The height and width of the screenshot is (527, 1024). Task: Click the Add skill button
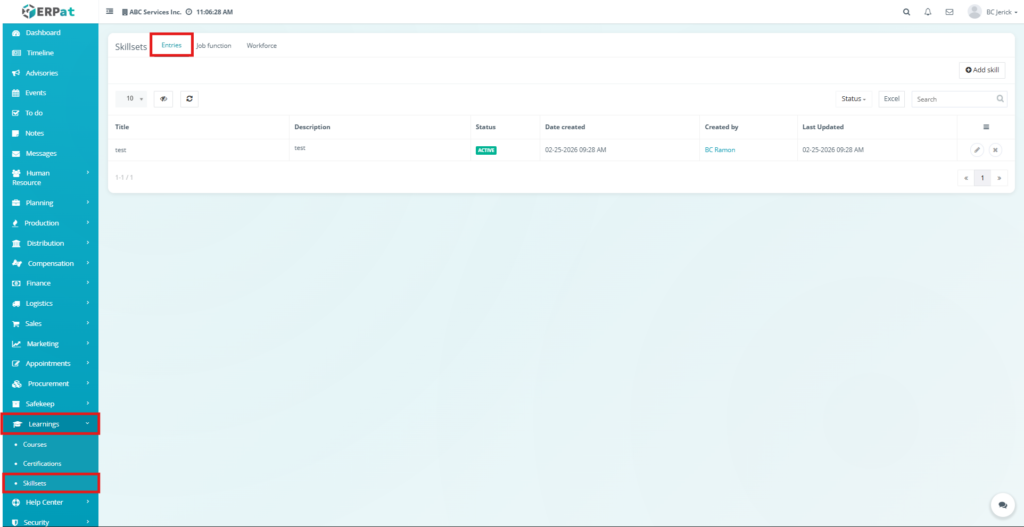(982, 70)
